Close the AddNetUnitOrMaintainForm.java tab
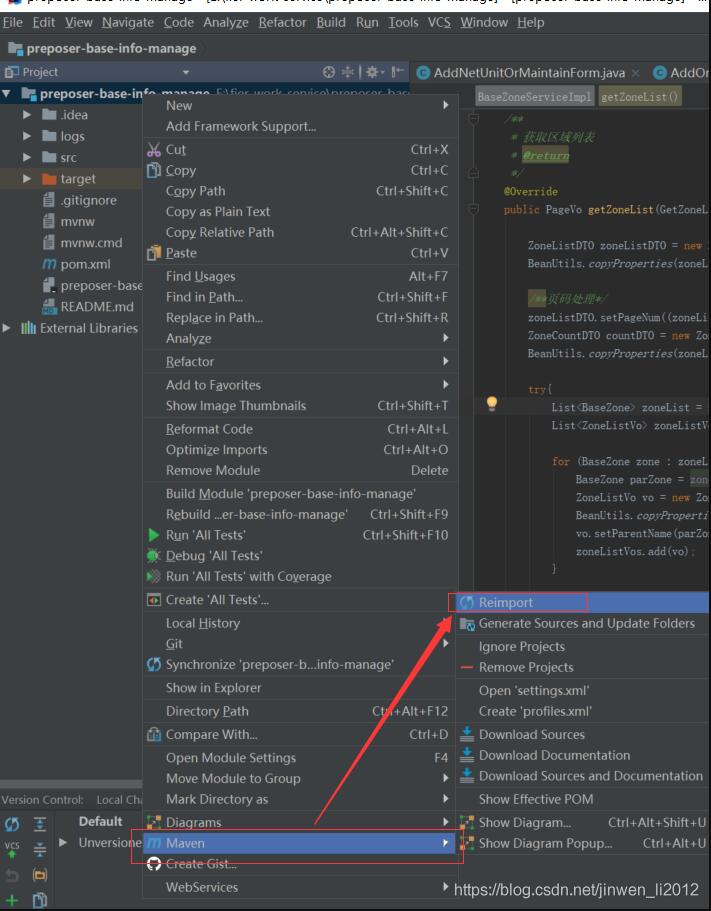The width and height of the screenshot is (711, 911). point(635,73)
